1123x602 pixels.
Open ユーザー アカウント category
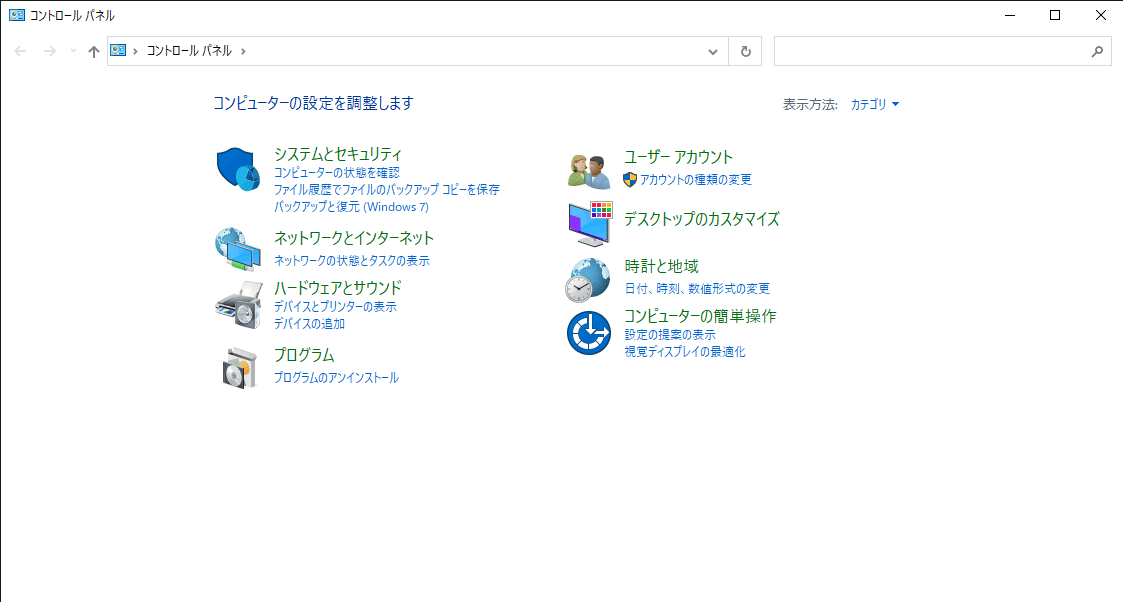point(678,157)
